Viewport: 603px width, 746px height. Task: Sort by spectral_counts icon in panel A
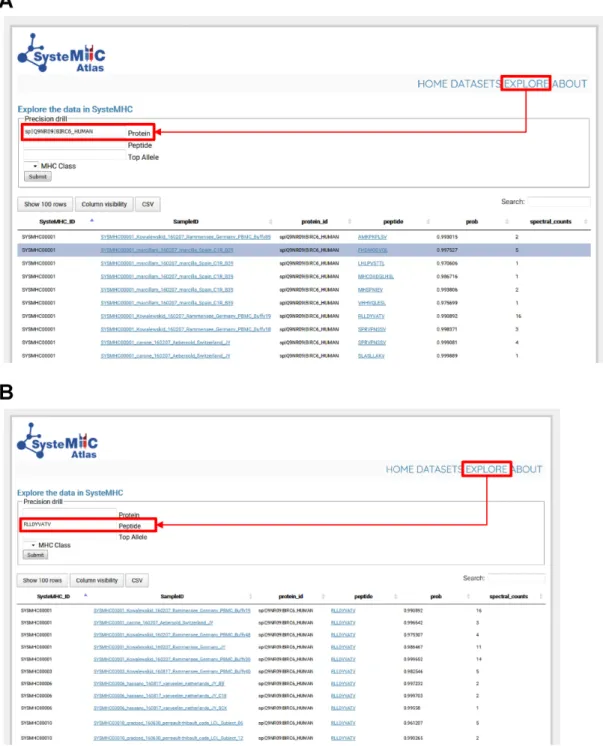click(585, 222)
